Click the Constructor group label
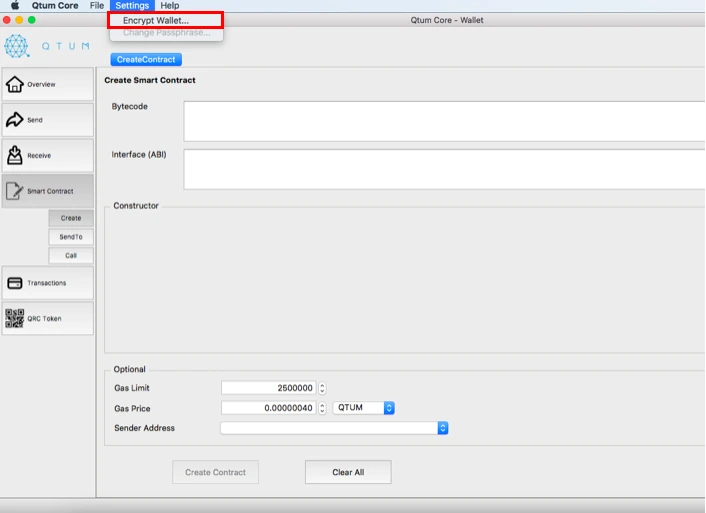Screen dimensions: 706x513 click(136, 206)
